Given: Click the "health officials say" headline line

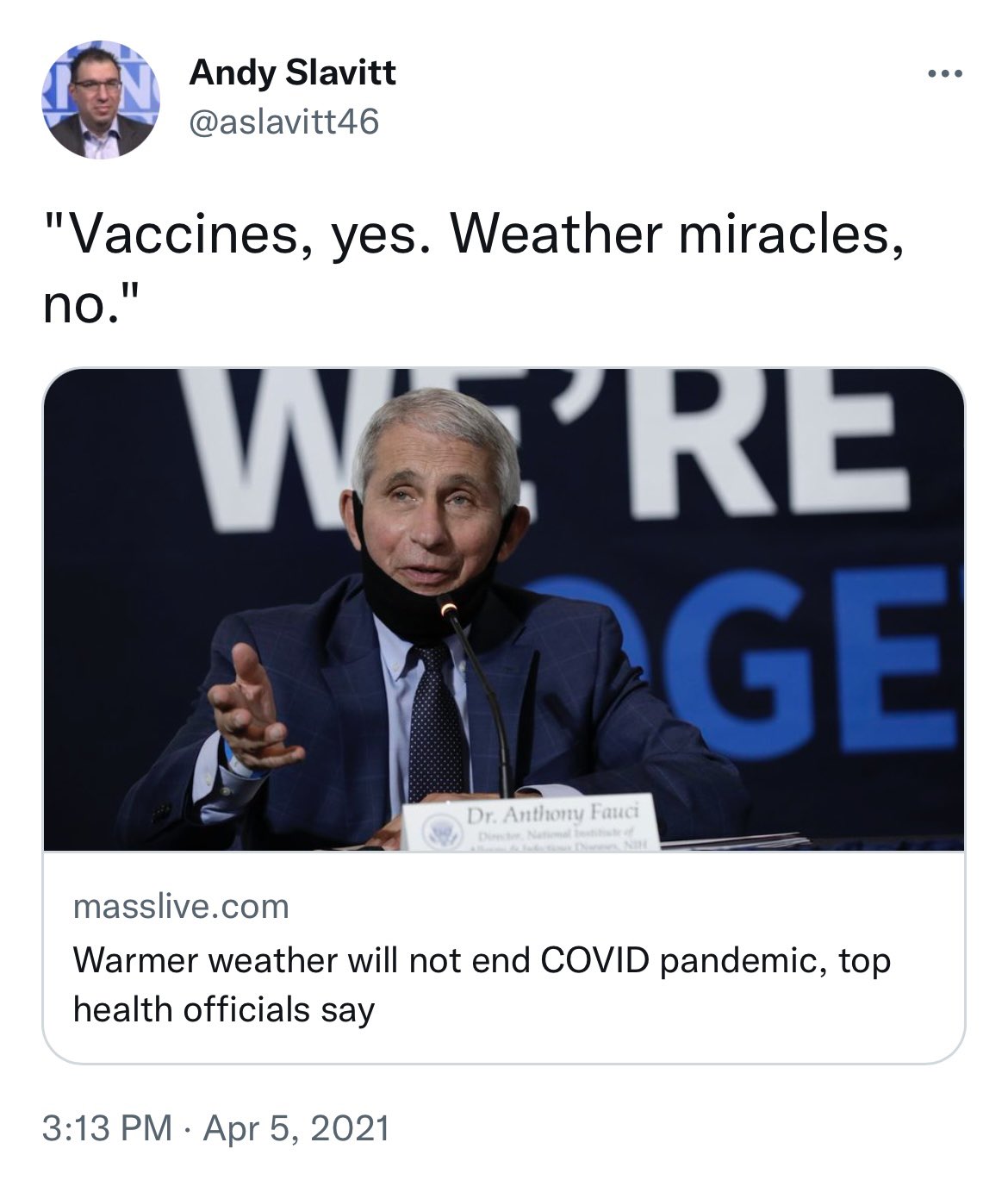Looking at the screenshot, I should click(x=224, y=1008).
